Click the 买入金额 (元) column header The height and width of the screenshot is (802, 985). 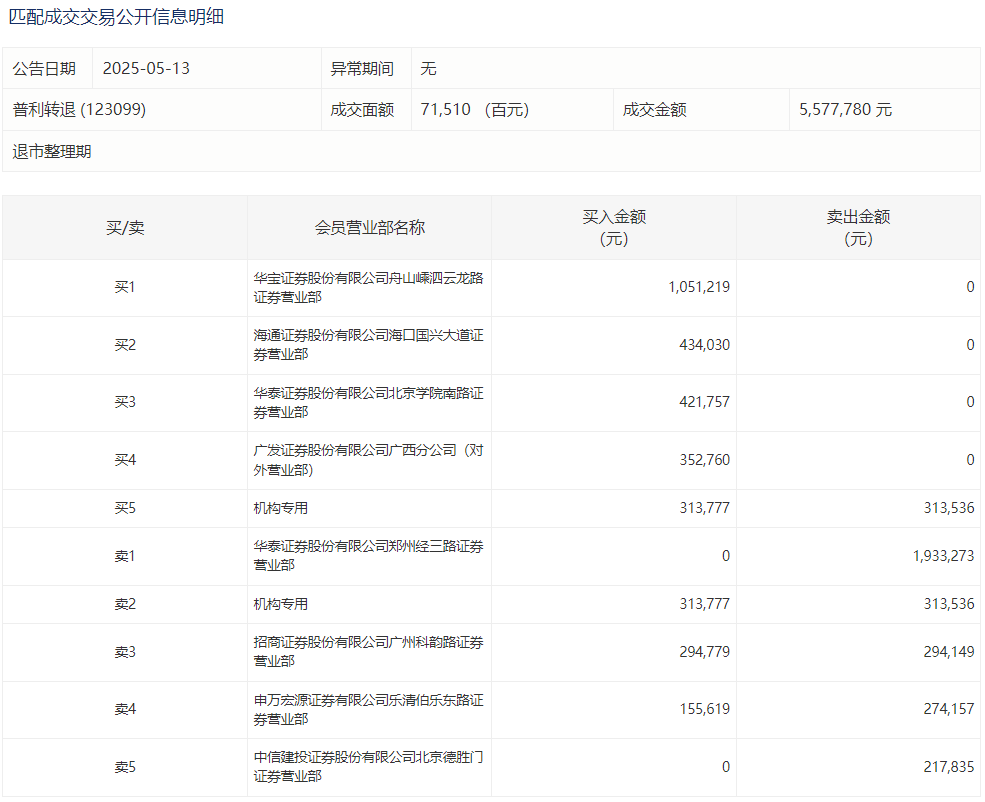pos(614,228)
